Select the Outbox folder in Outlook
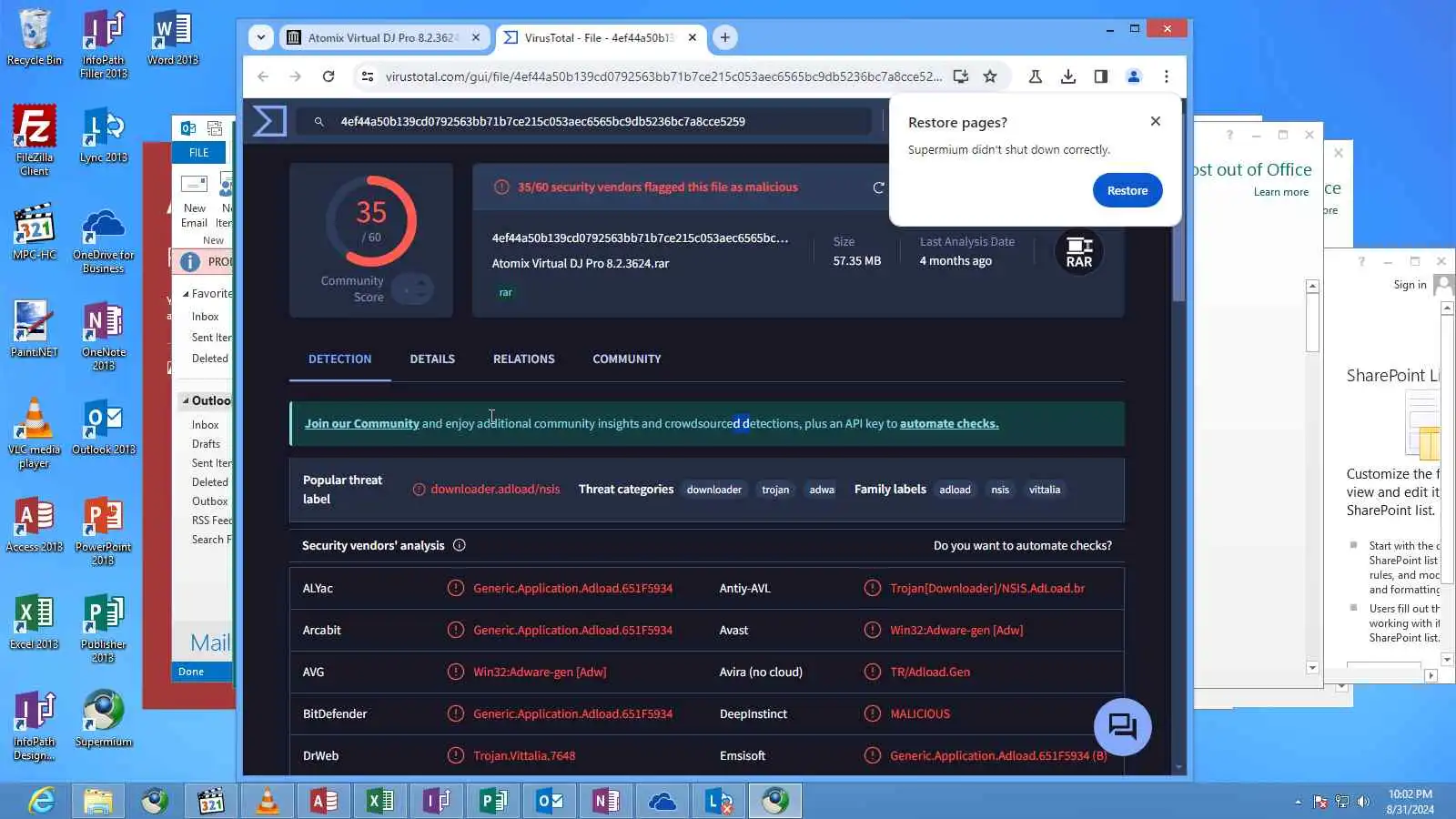 pos(209,501)
